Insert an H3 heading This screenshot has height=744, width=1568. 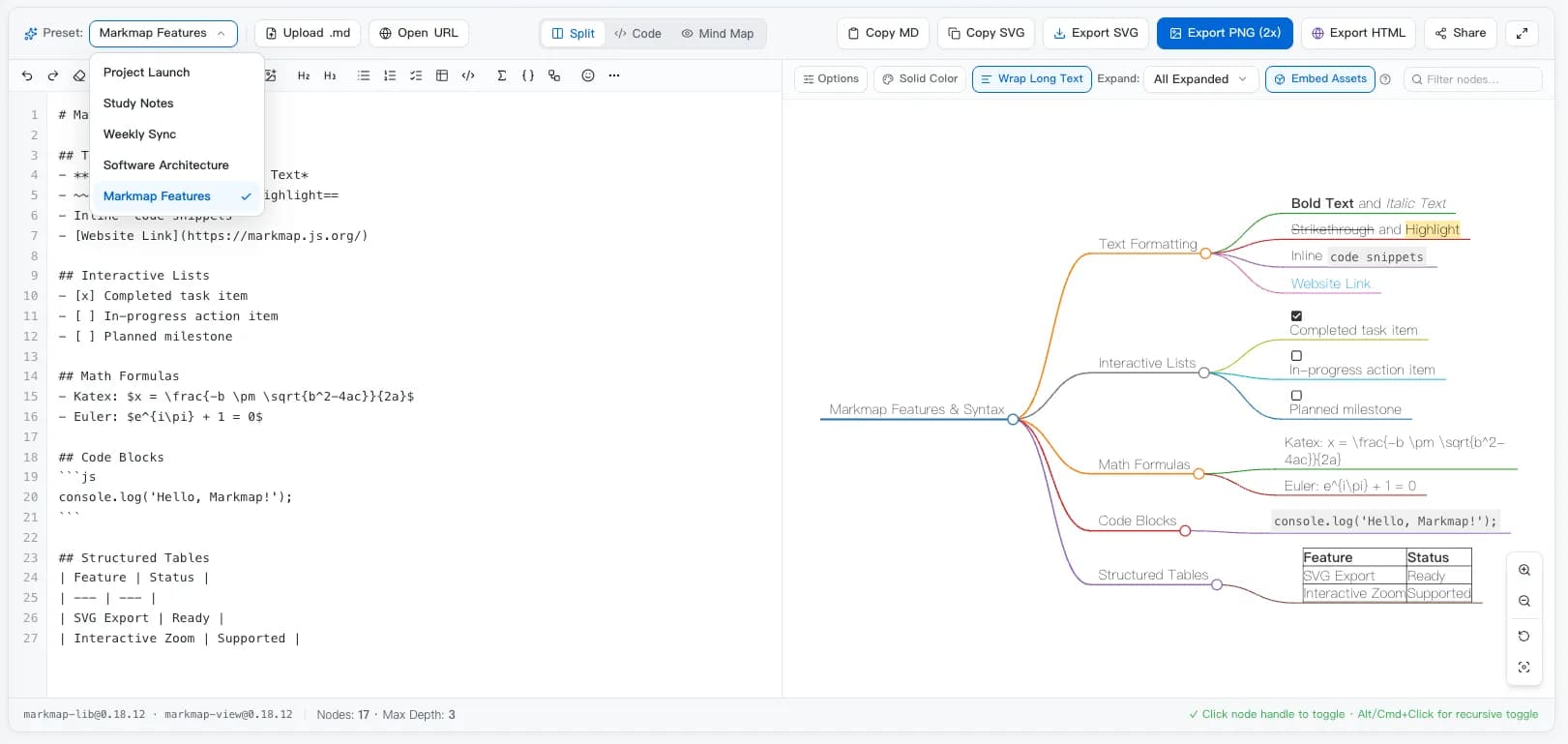(330, 75)
